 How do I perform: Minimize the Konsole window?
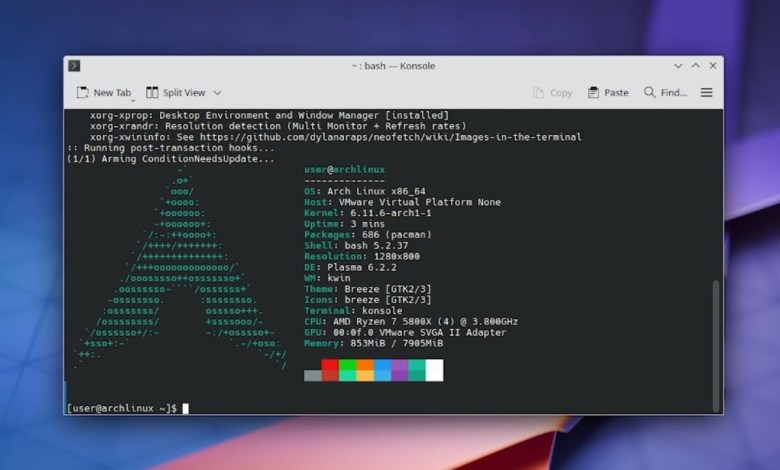click(678, 66)
